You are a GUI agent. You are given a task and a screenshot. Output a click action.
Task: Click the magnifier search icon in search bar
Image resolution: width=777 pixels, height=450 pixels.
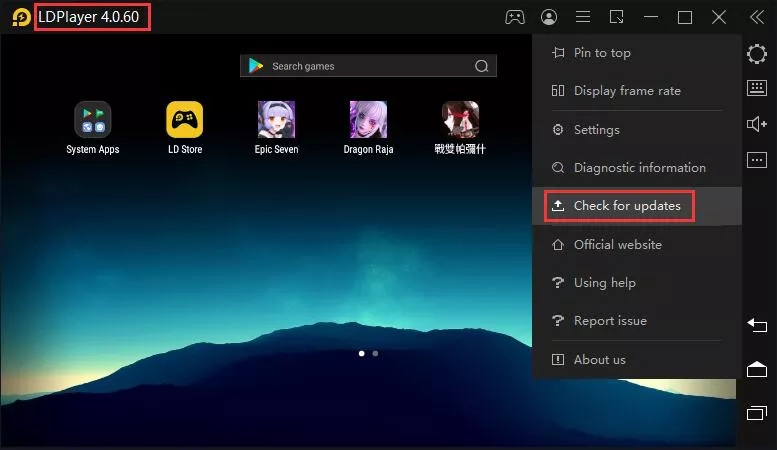pyautogui.click(x=481, y=66)
